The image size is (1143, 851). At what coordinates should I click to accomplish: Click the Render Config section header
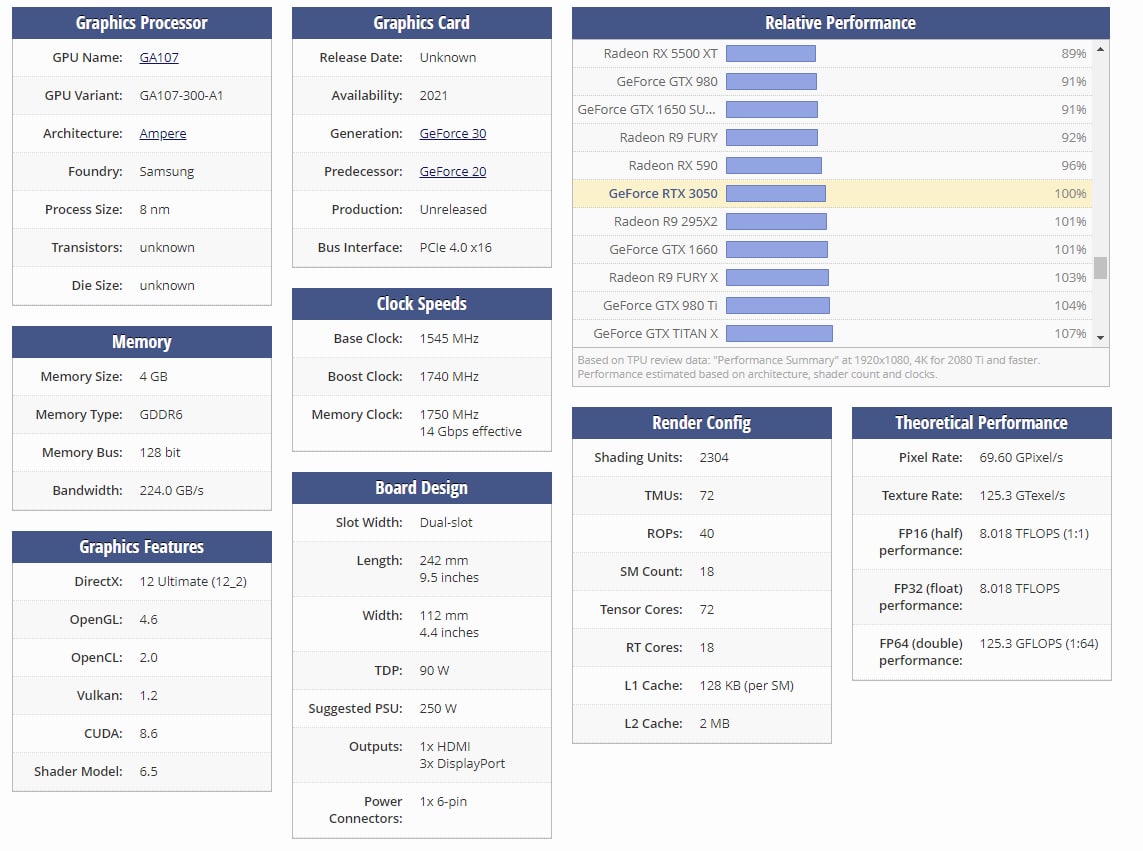tap(702, 423)
